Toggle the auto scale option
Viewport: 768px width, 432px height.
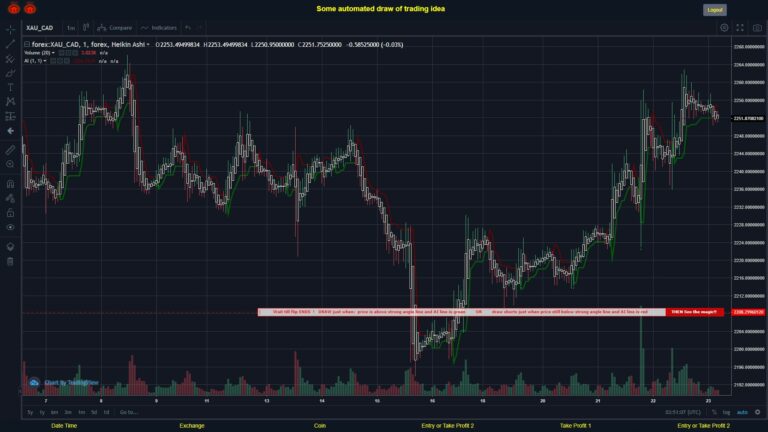coord(743,412)
